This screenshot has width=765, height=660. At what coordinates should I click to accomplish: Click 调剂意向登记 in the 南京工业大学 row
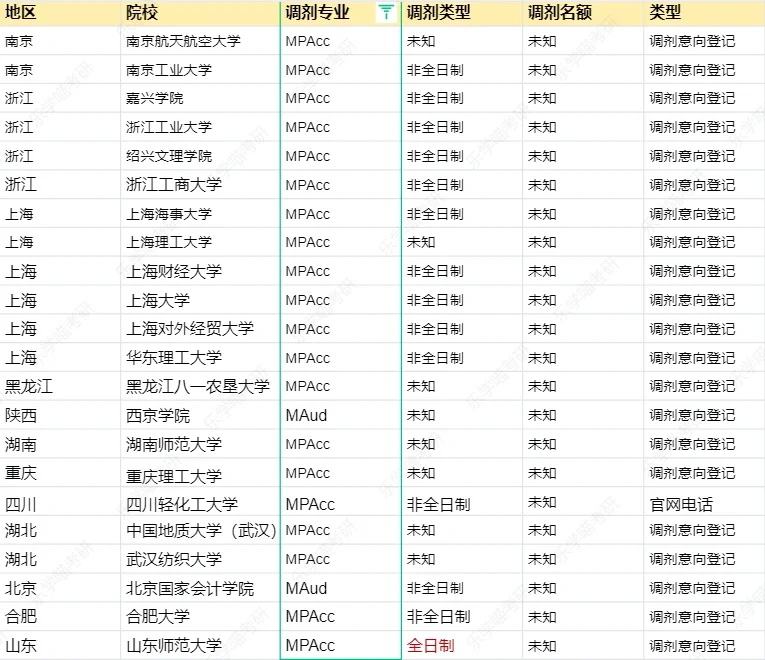[692, 70]
